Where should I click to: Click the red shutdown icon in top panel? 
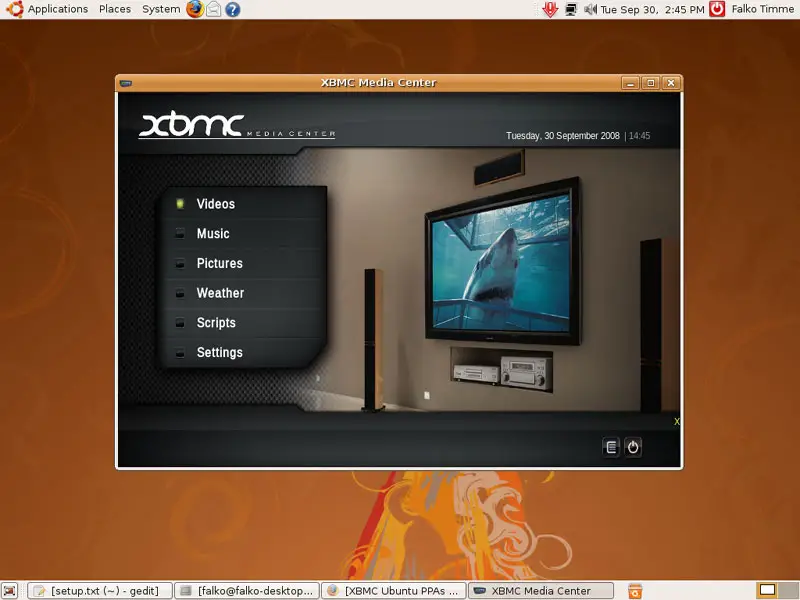tap(717, 9)
